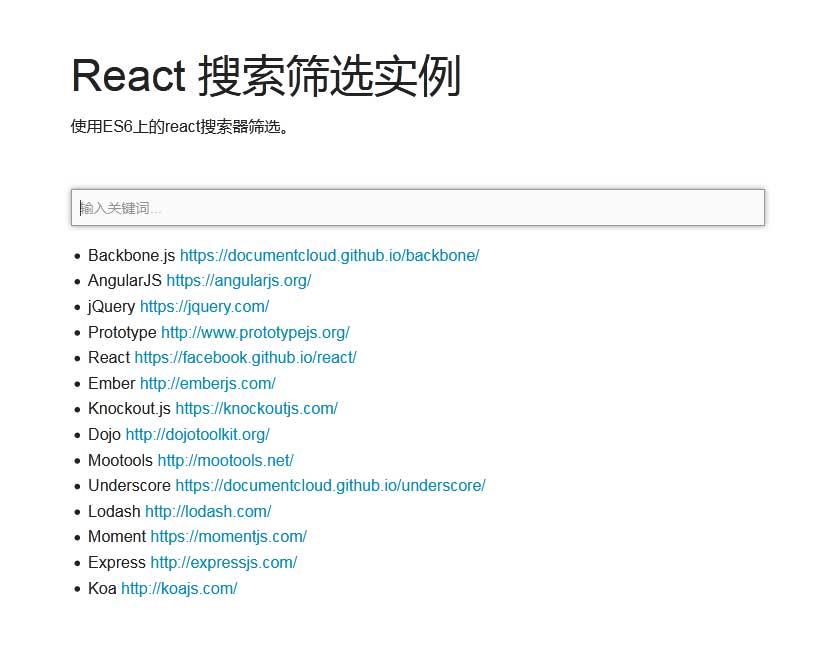Follow the expressjs.com link
This screenshot has height=650, width=840.
(x=224, y=563)
